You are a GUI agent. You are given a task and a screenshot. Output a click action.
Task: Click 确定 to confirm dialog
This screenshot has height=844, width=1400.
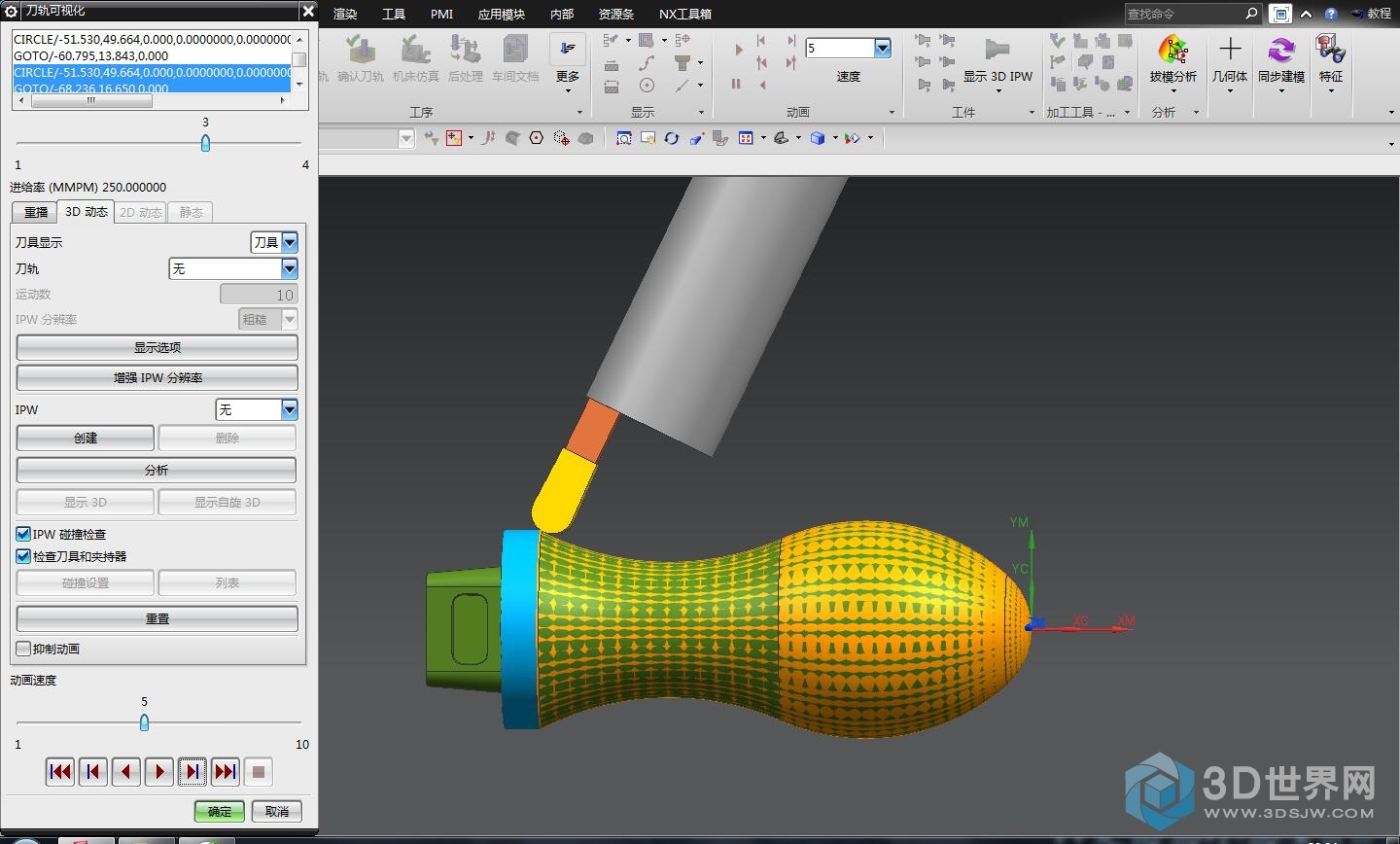220,811
